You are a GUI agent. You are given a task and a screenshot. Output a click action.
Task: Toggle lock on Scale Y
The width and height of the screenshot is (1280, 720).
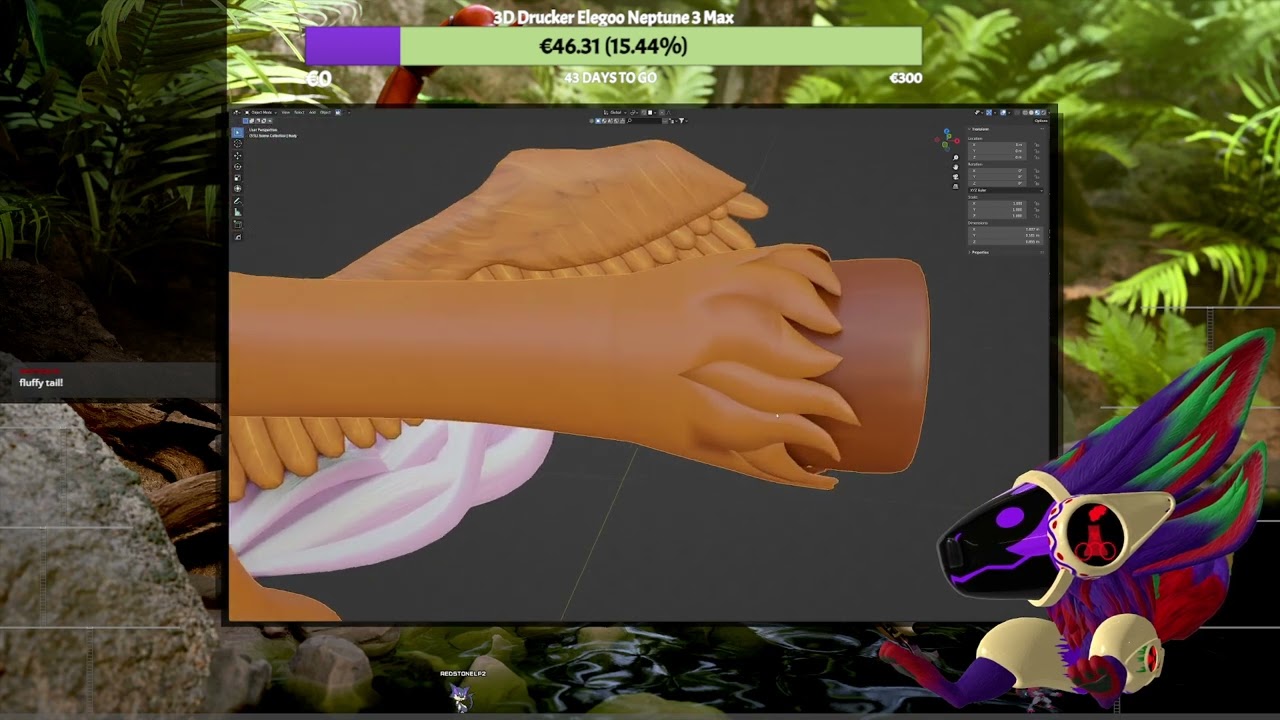click(x=1036, y=210)
